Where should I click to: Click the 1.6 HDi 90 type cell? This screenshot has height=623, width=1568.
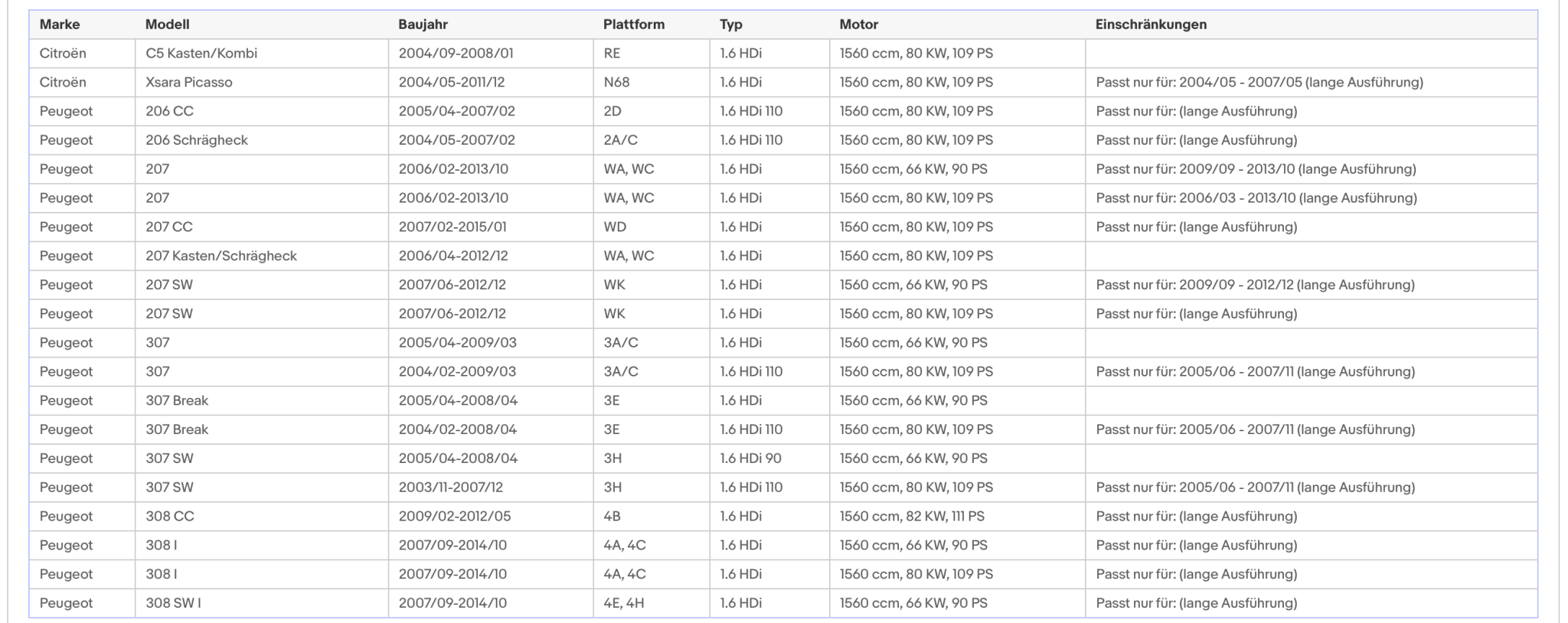(769, 458)
